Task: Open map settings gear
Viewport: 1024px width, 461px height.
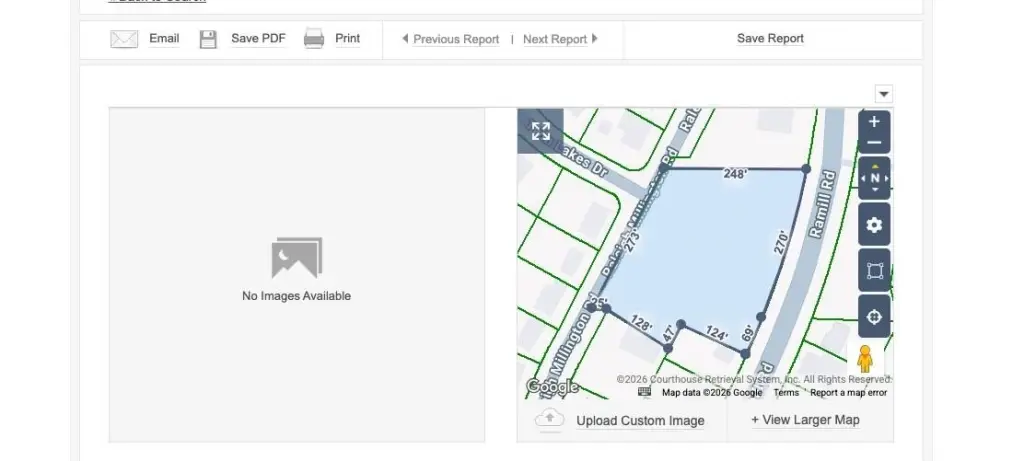Action: (874, 225)
